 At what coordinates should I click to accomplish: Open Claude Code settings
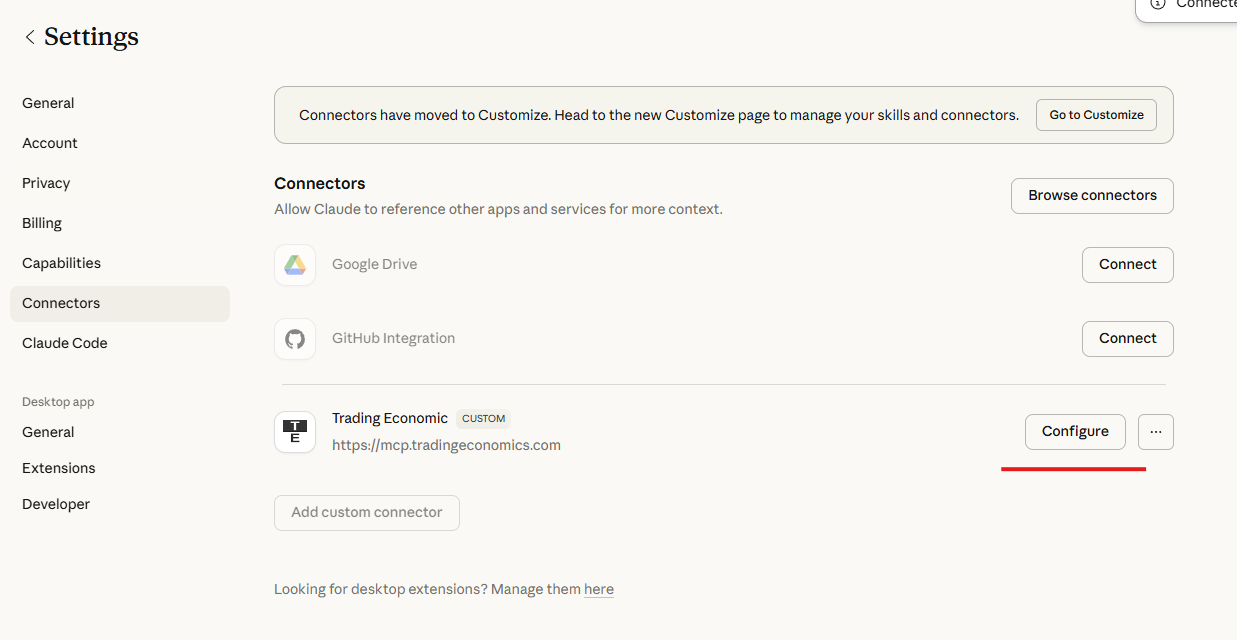[64, 343]
